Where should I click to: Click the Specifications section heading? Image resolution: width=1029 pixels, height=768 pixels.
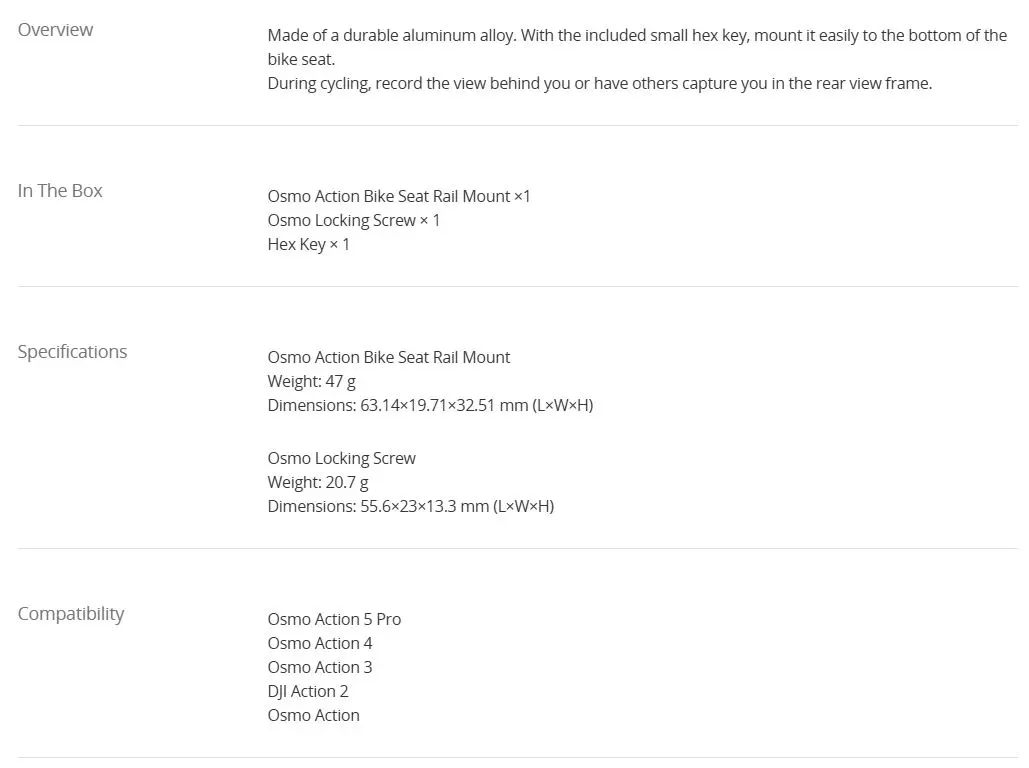point(72,352)
